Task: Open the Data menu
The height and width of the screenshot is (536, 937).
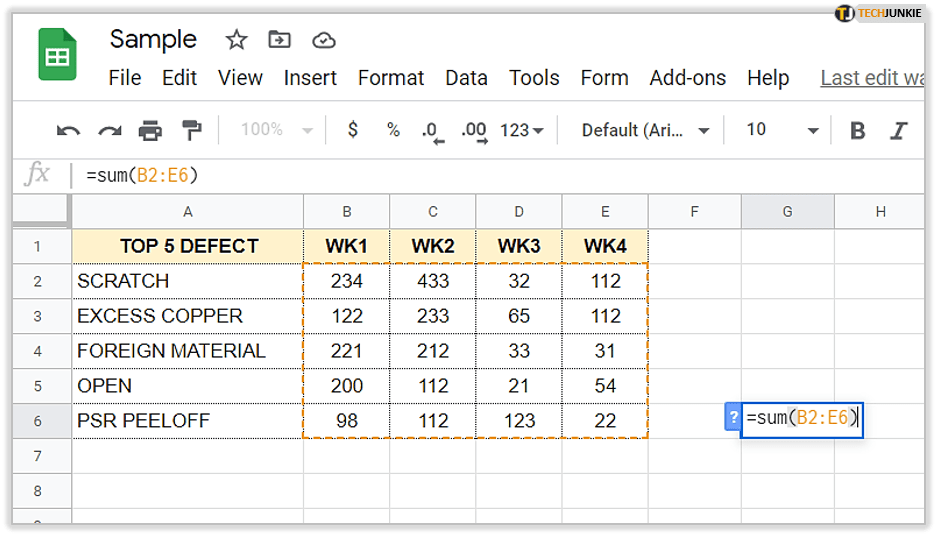Action: [466, 78]
